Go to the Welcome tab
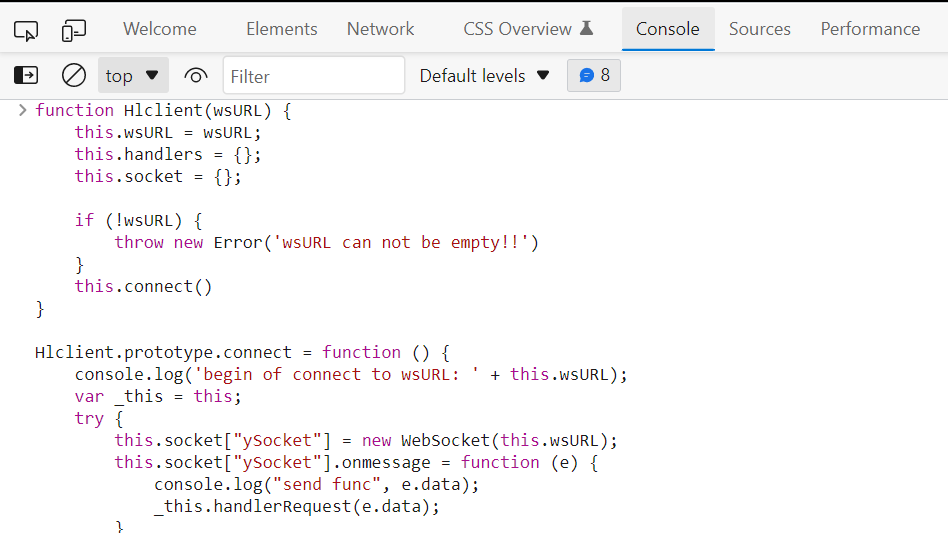 (x=160, y=29)
